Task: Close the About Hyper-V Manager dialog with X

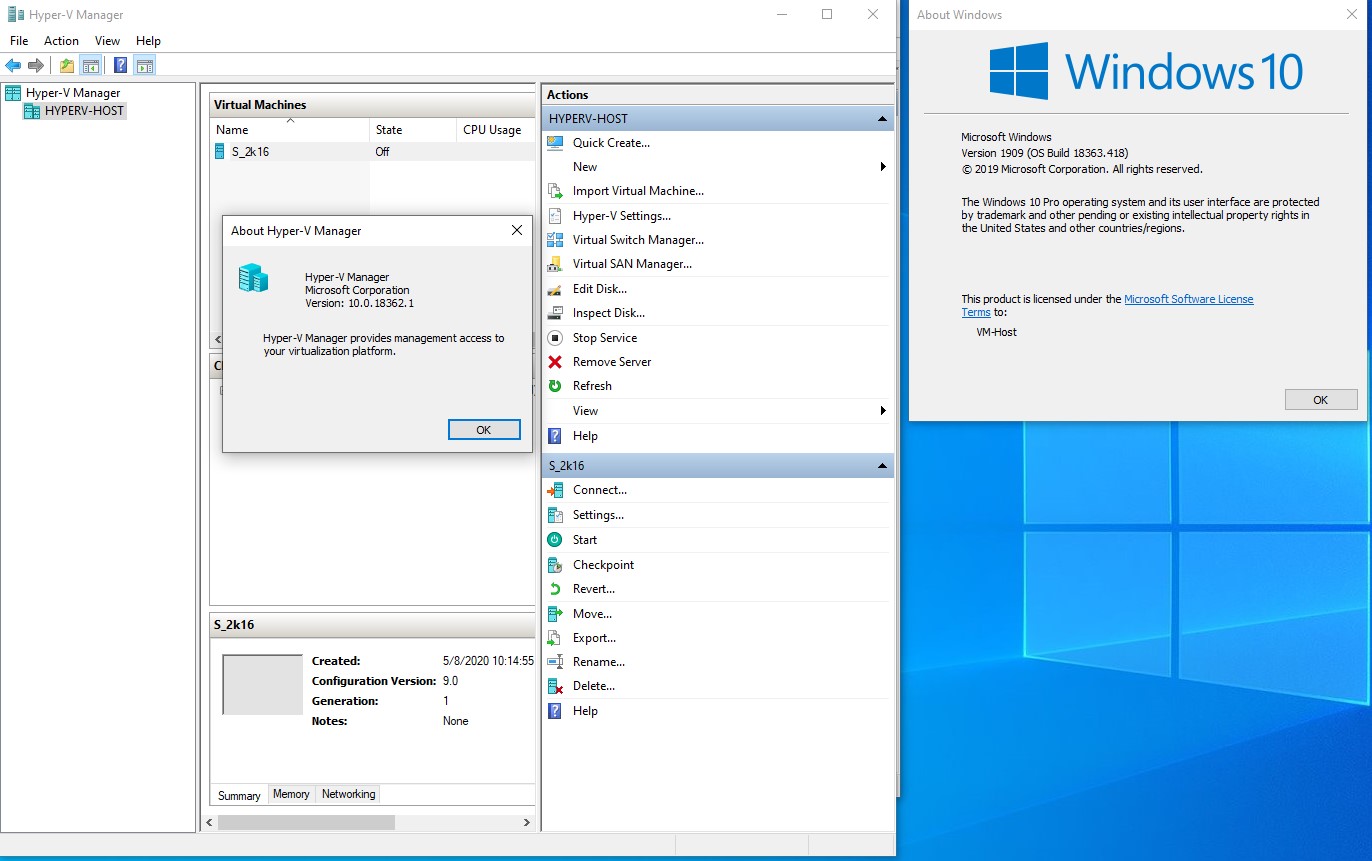Action: pos(517,230)
